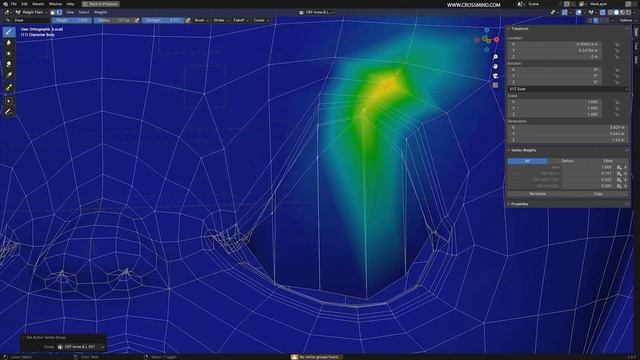The height and width of the screenshot is (360, 640).
Task: Collapse the Transform panel
Action: coord(519,29)
